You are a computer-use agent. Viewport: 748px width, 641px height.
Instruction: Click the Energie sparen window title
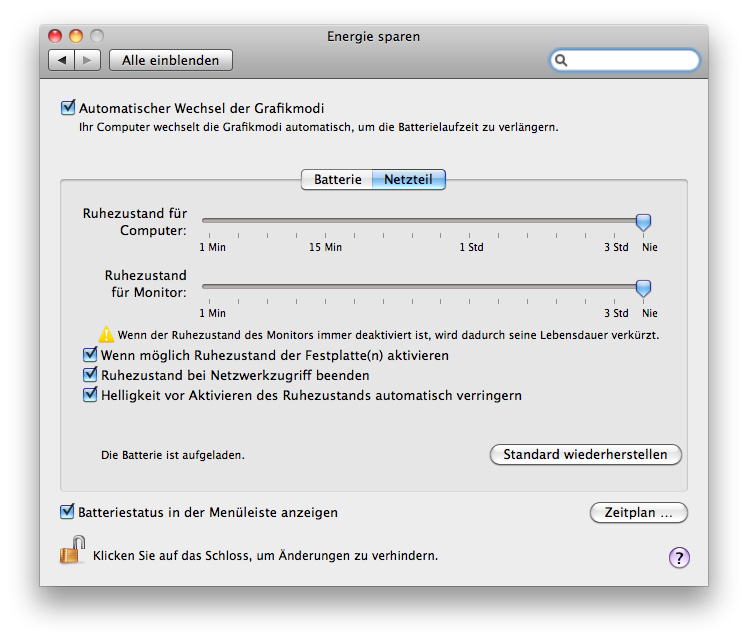pos(374,36)
